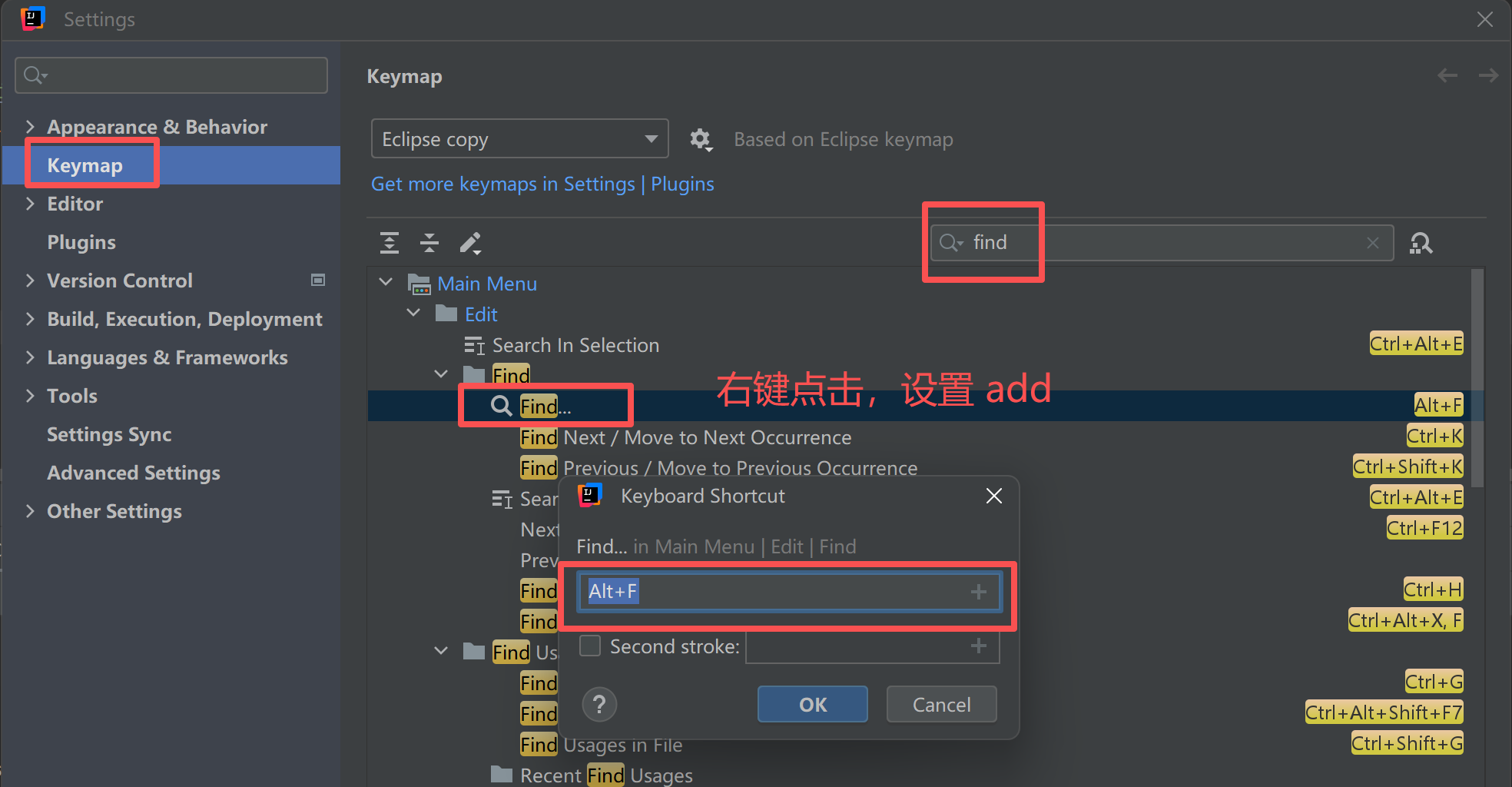The height and width of the screenshot is (787, 1512).
Task: Click the keymap action search field containing find
Action: click(1162, 243)
